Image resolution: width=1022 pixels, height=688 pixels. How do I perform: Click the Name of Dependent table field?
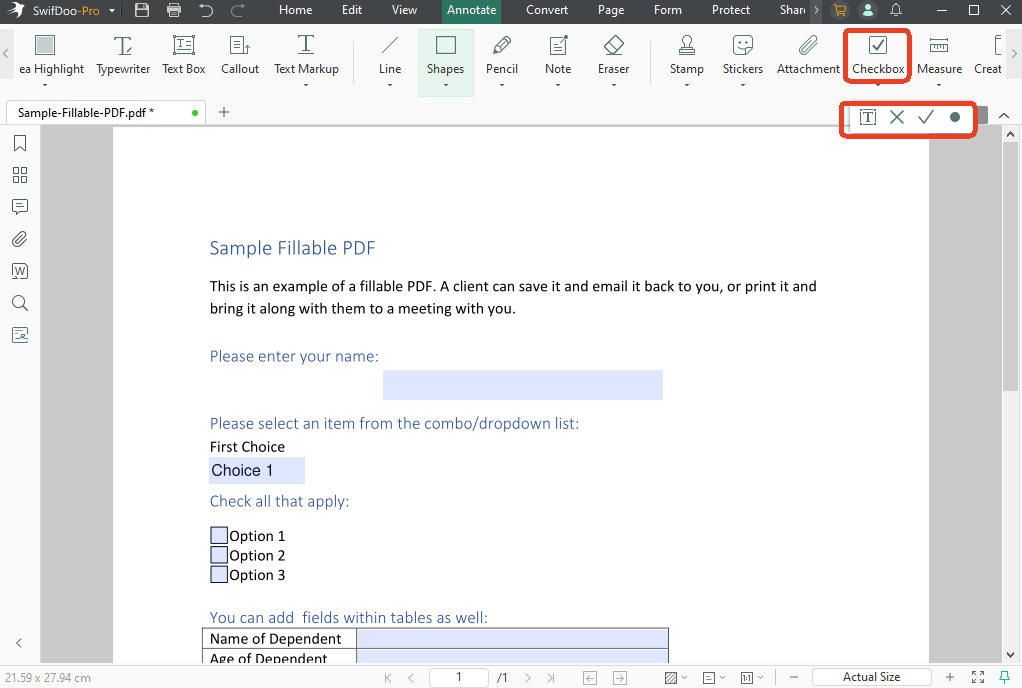pos(512,638)
